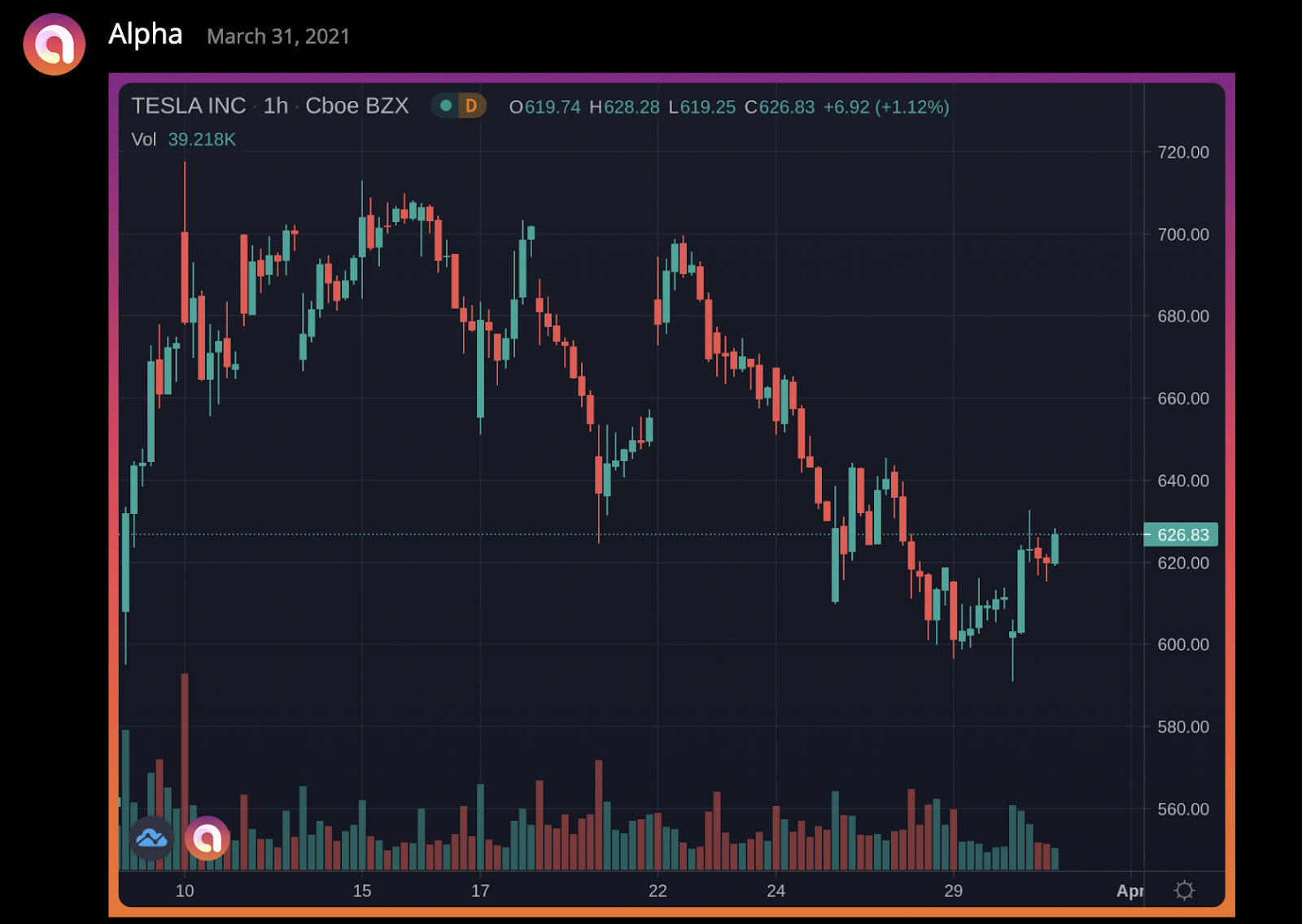The image size is (1302, 924).
Task: Click the 660.00 price axis label
Action: [1183, 399]
